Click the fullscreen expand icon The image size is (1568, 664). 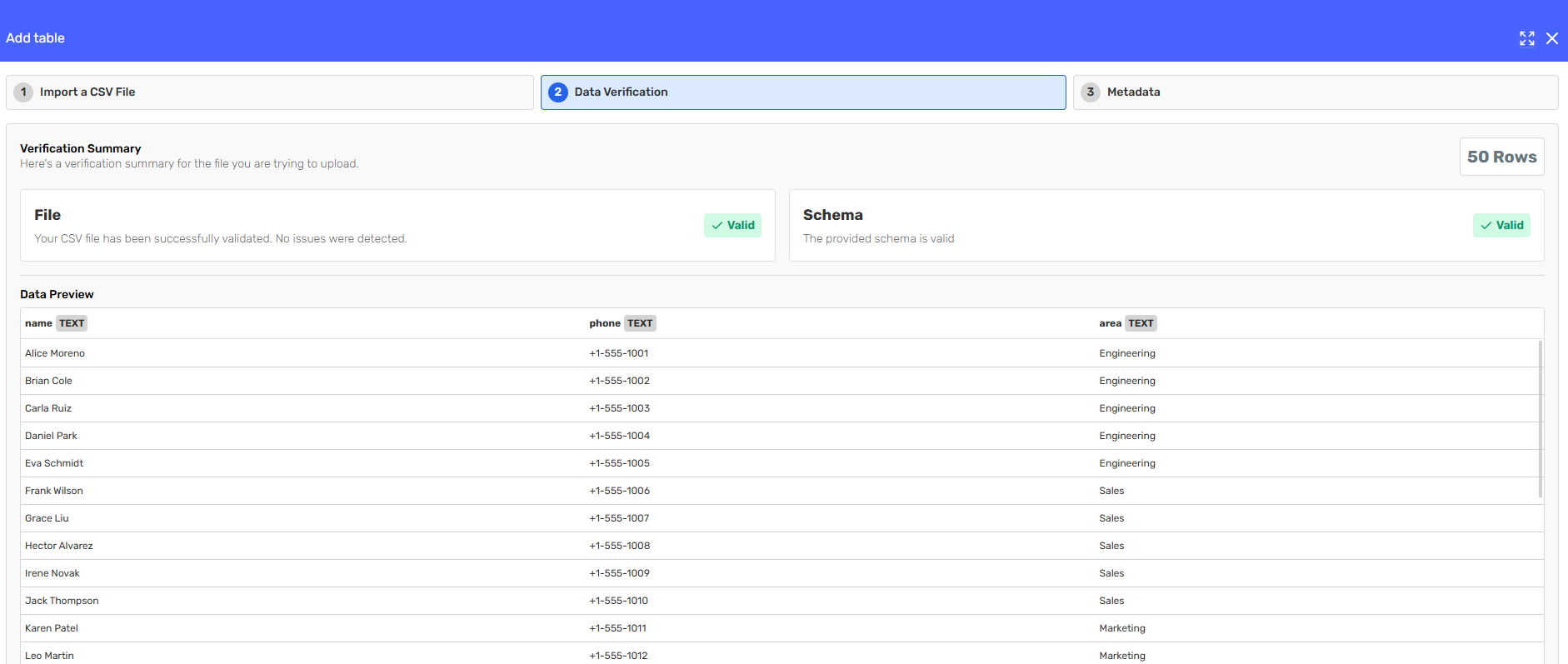1526,38
